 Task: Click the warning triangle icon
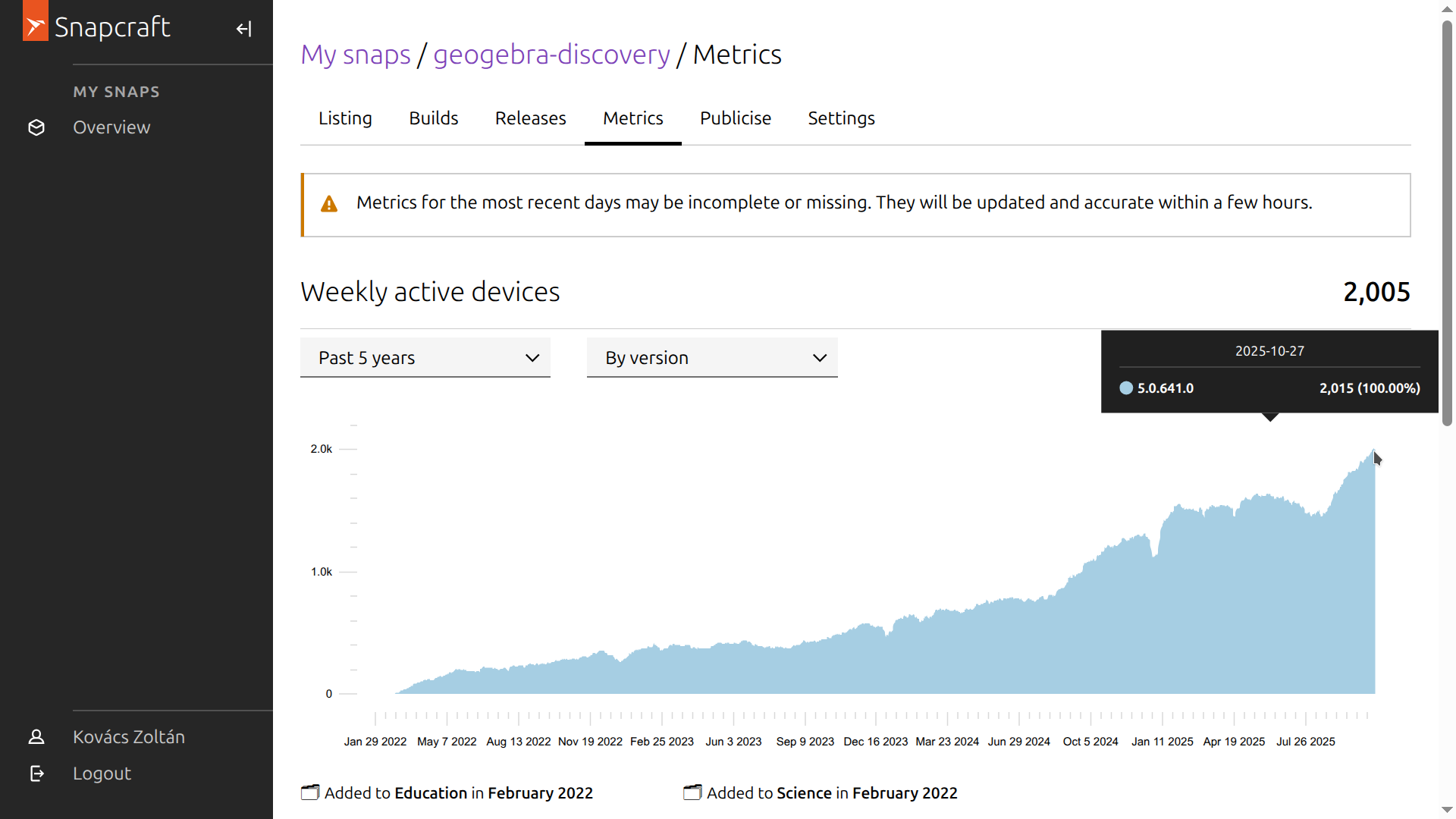pos(329,203)
